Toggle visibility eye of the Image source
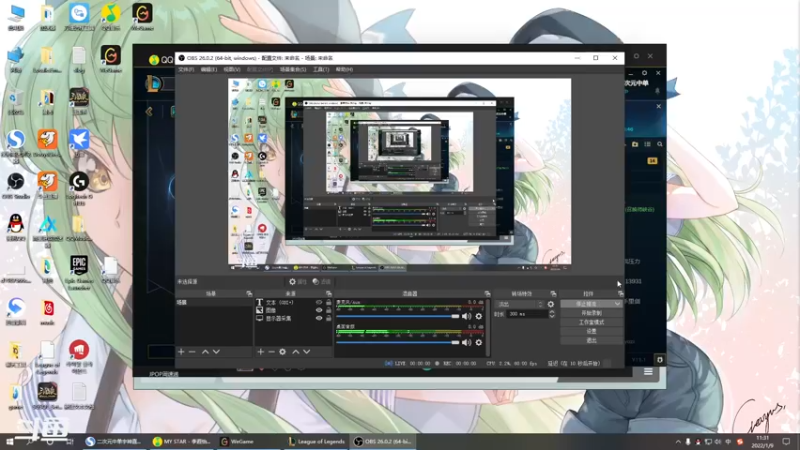Screen dimensions: 800x450 [x=319, y=310]
